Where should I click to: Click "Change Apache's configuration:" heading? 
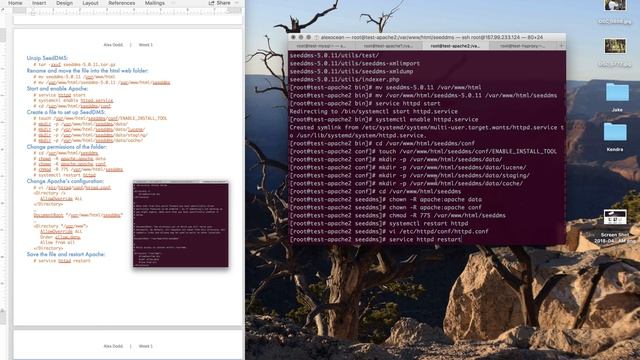[x=65, y=181]
